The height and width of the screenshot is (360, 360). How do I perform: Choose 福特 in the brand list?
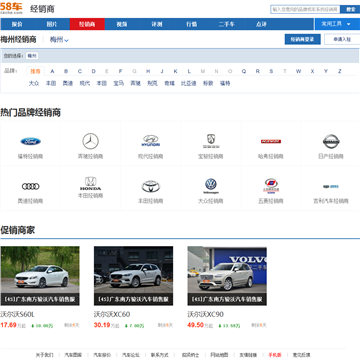(x=225, y=83)
